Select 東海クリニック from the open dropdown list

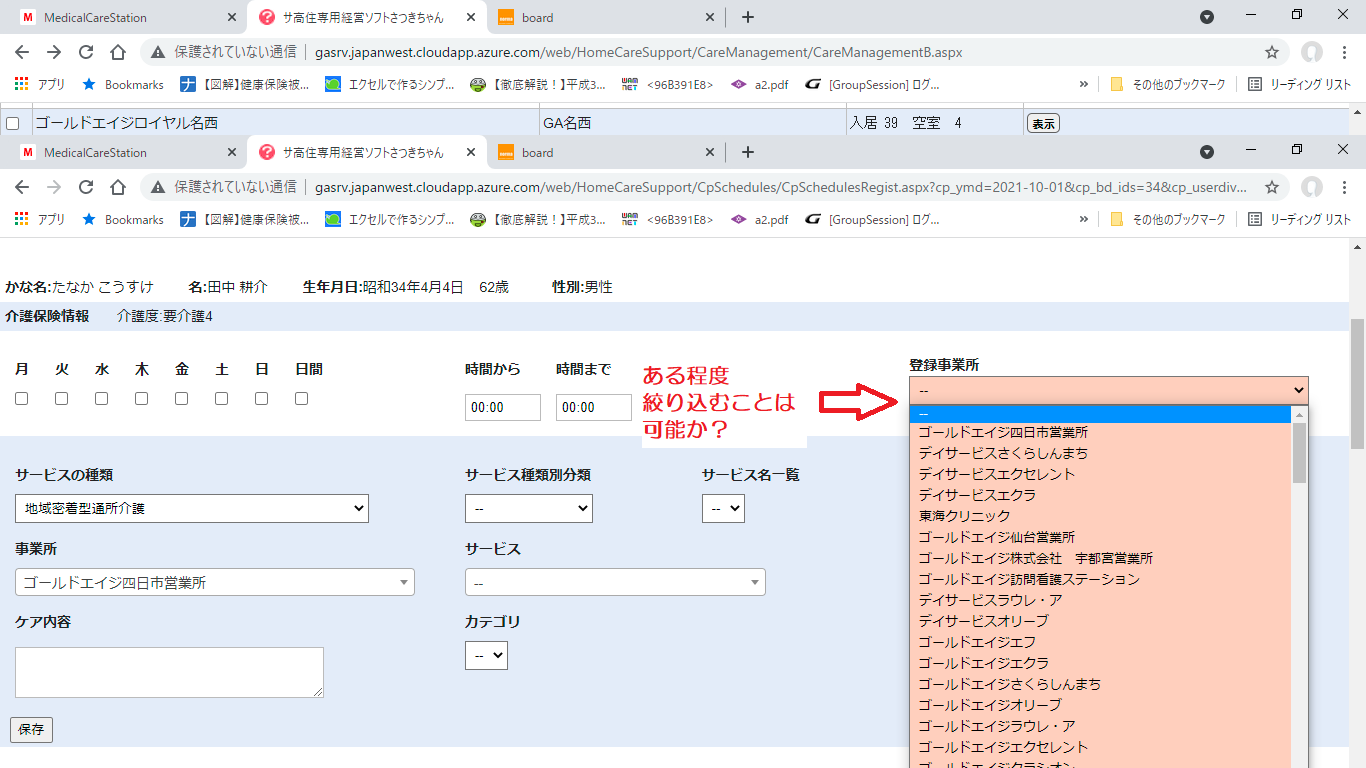click(965, 516)
